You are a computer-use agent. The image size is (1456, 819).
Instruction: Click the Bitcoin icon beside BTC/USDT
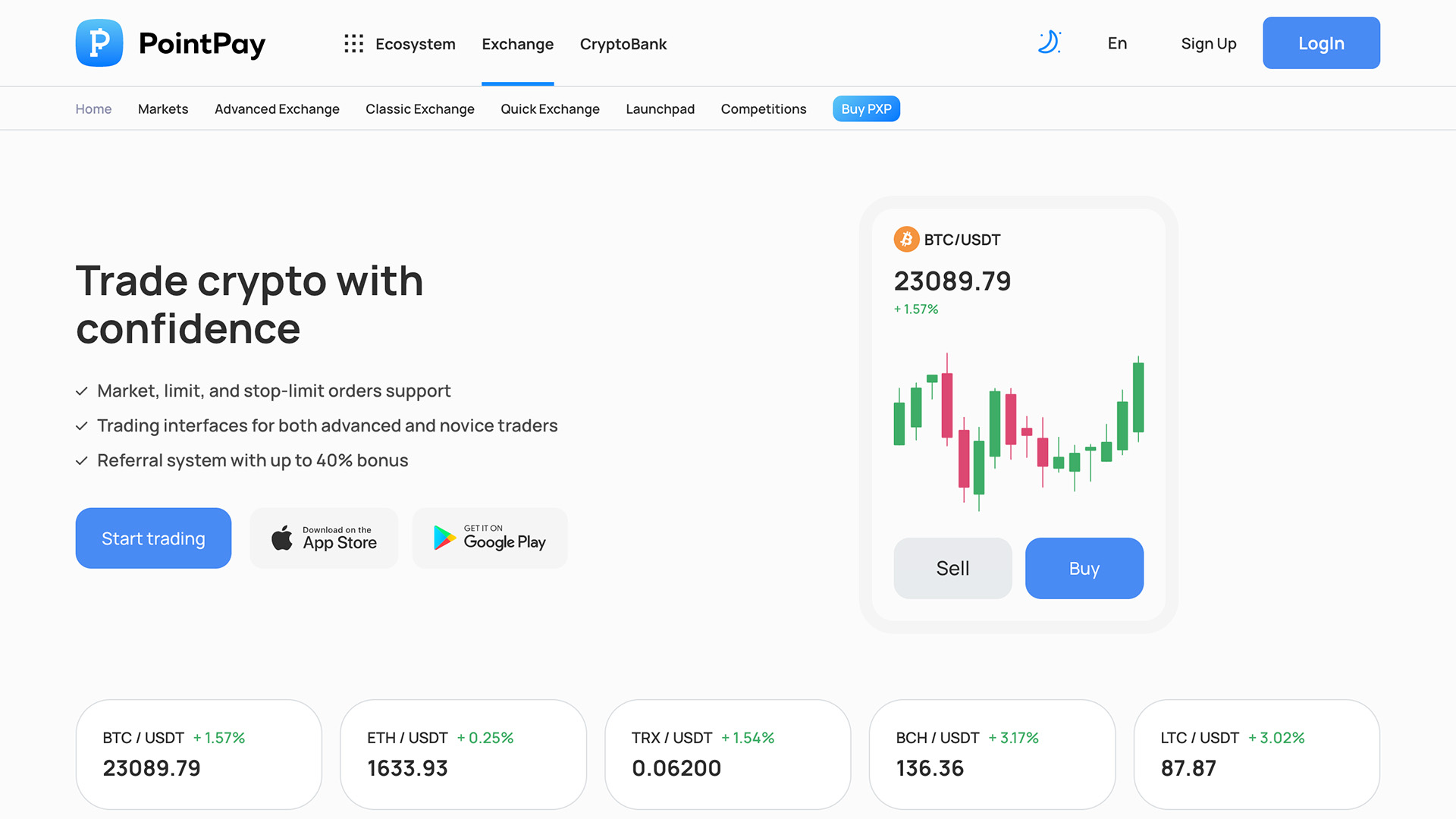tap(905, 239)
